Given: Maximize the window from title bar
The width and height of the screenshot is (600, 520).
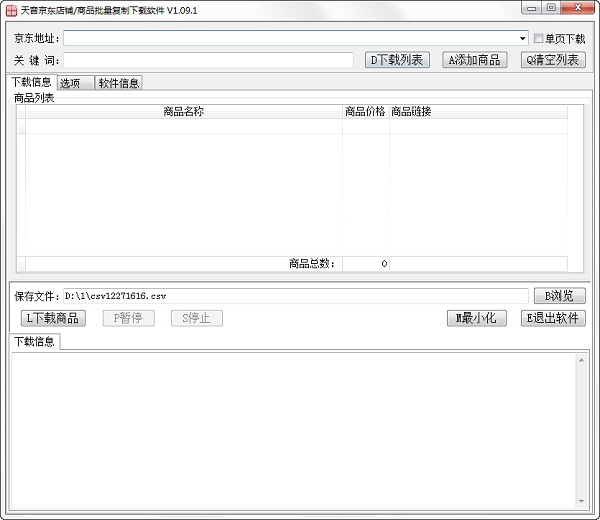Looking at the screenshot, I should [x=551, y=8].
